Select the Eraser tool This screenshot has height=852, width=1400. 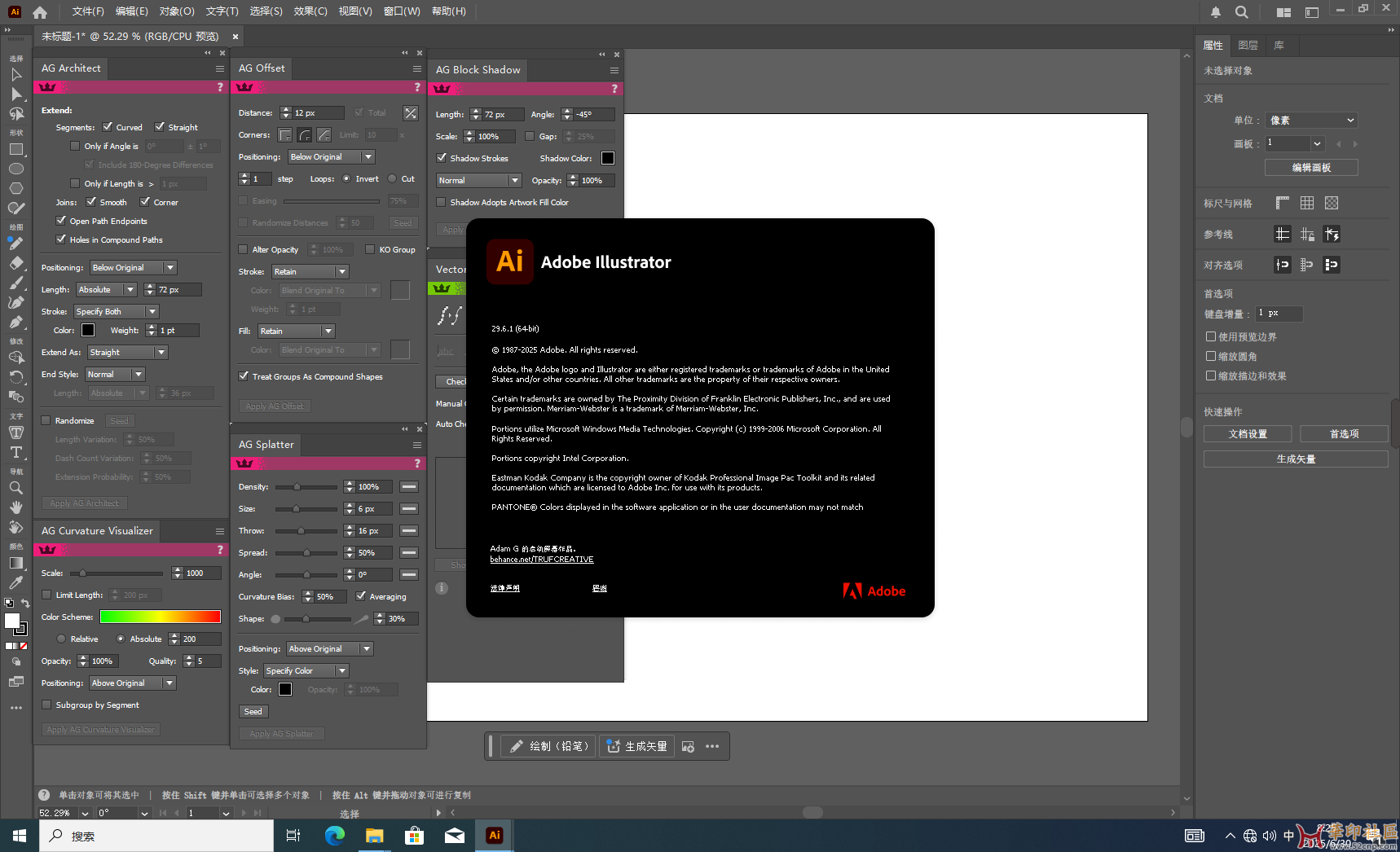pyautogui.click(x=15, y=263)
